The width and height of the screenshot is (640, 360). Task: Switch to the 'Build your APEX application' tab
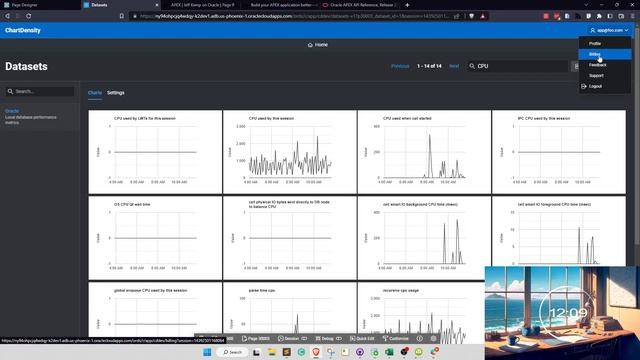pos(282,5)
